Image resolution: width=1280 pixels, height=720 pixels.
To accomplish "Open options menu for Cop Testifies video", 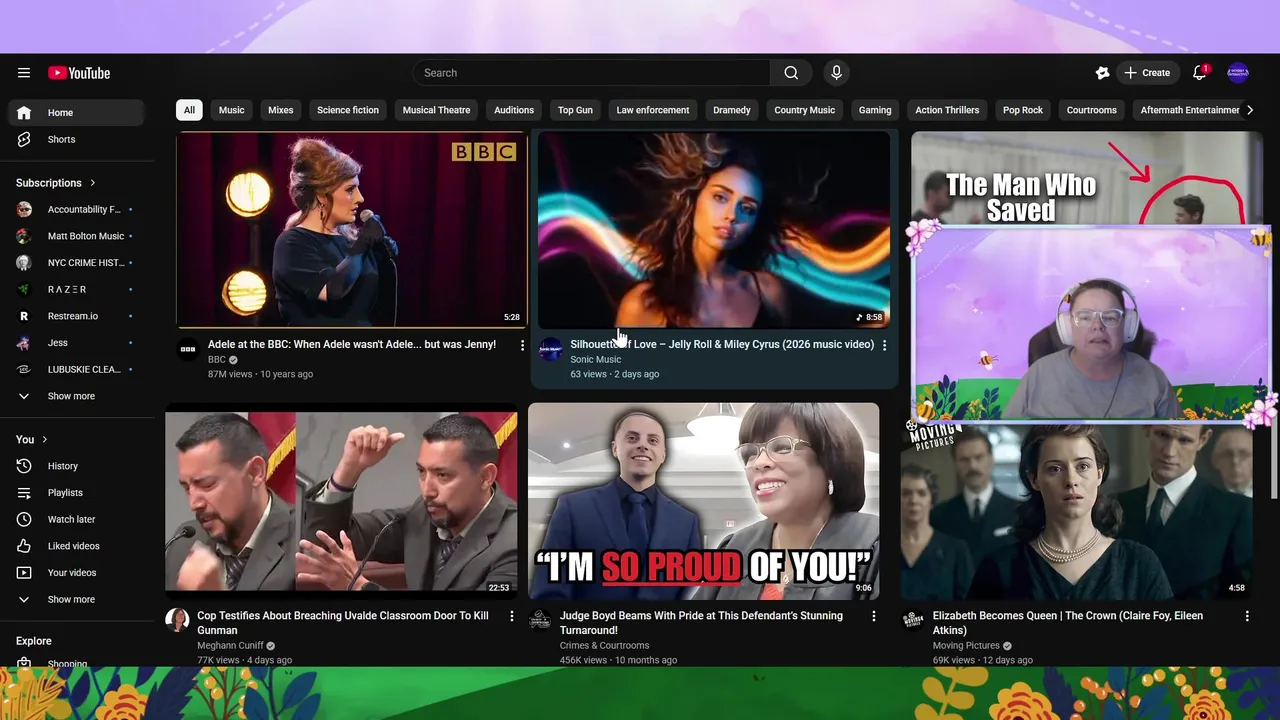I will [511, 616].
